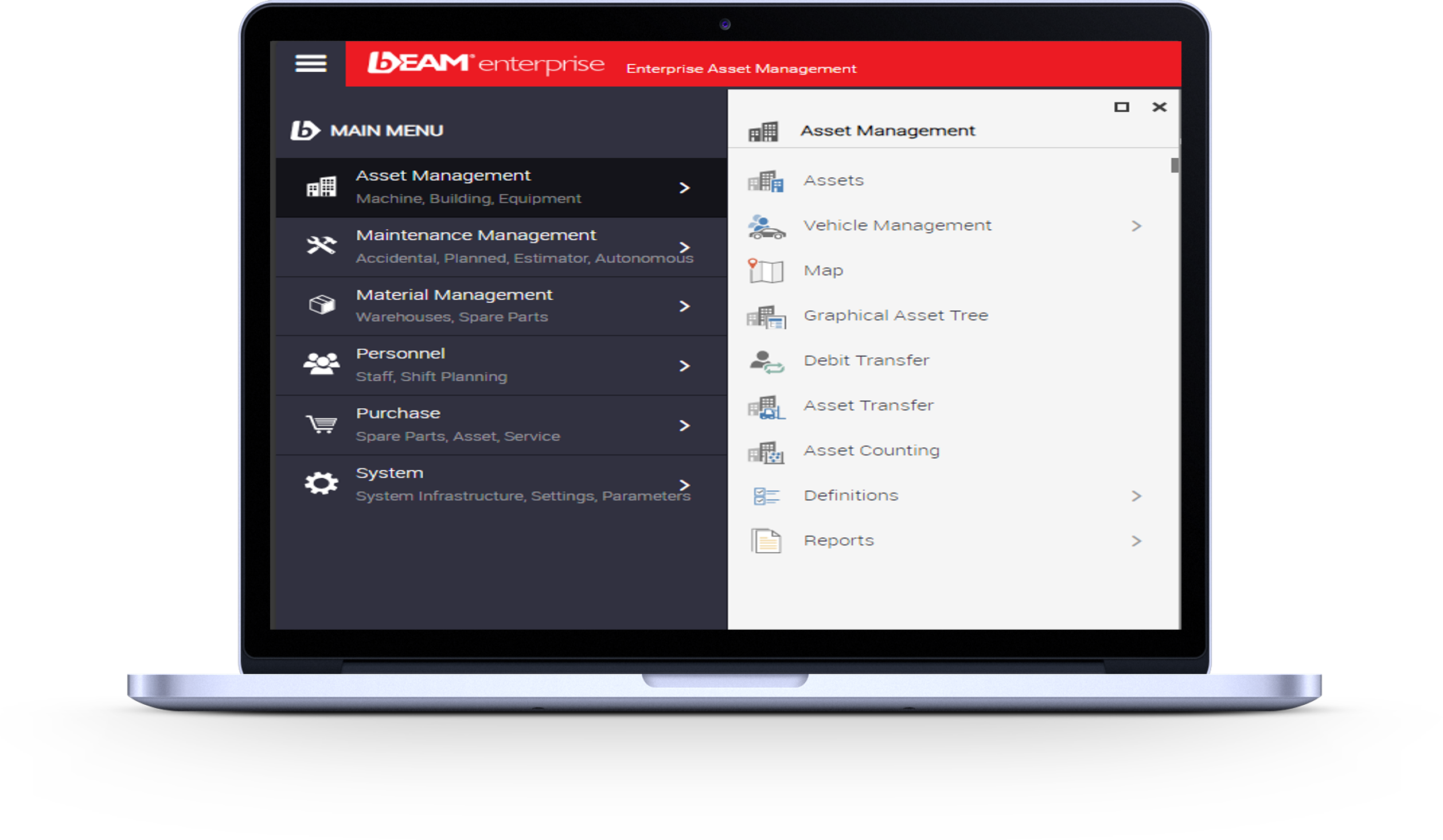Expand Definitions submenu chevron
The image size is (1443, 840).
(x=1136, y=496)
